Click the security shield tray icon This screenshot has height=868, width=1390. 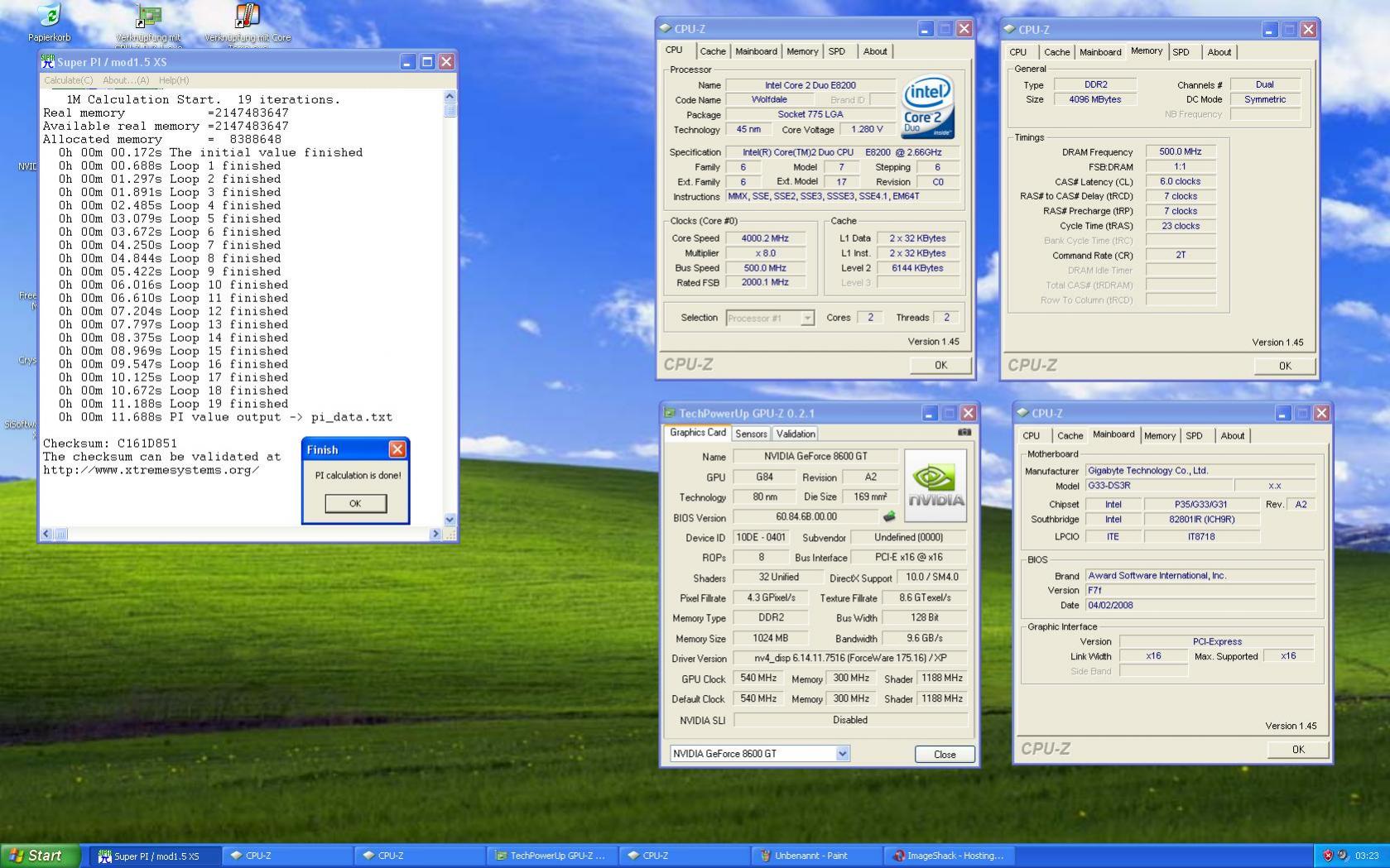(x=1328, y=856)
